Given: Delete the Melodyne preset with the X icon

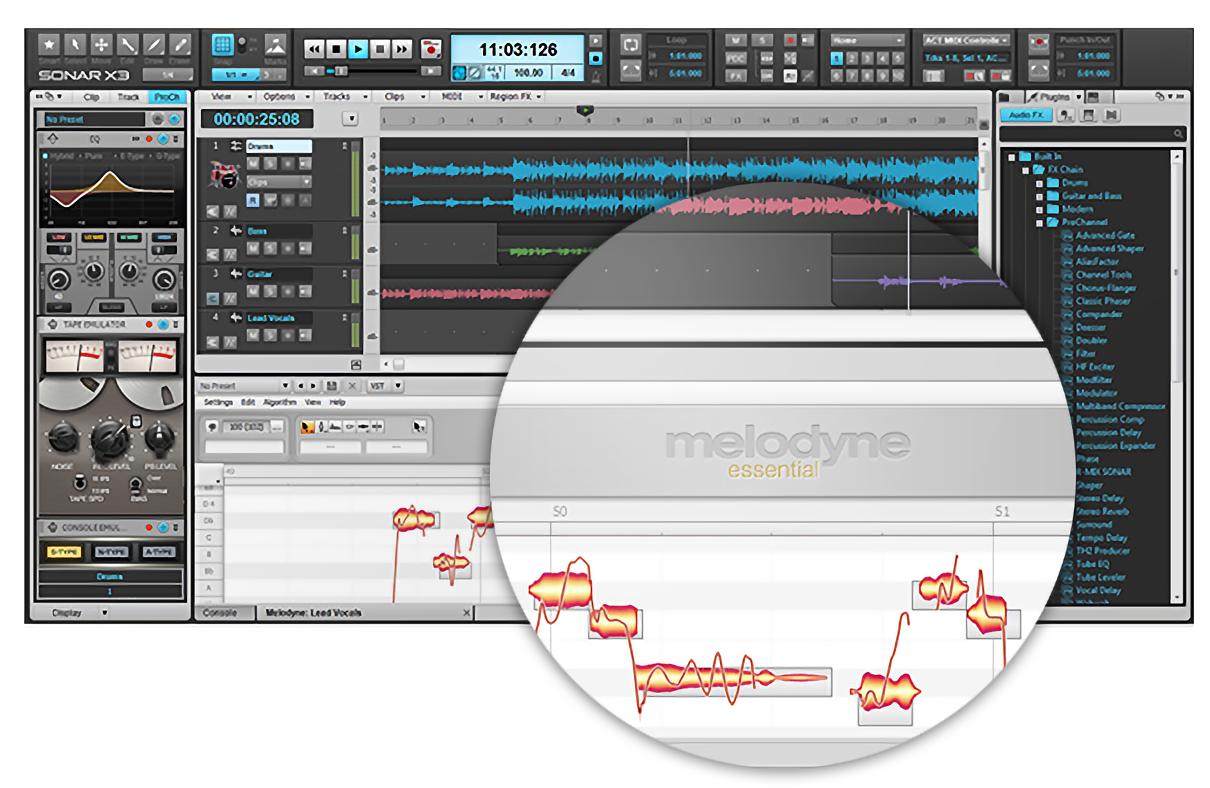Looking at the screenshot, I should click(x=352, y=386).
